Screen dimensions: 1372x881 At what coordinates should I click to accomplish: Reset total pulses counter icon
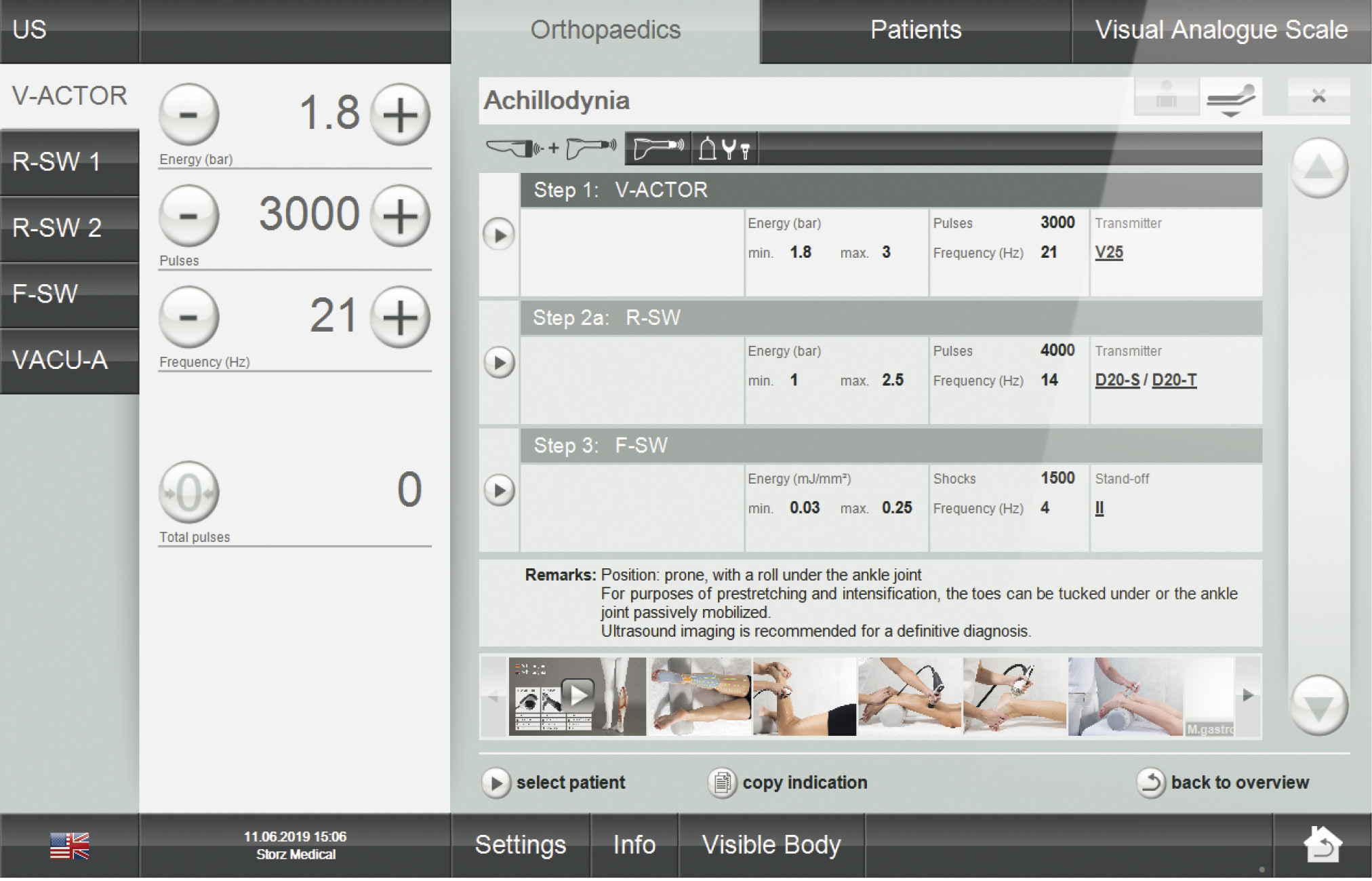click(188, 492)
